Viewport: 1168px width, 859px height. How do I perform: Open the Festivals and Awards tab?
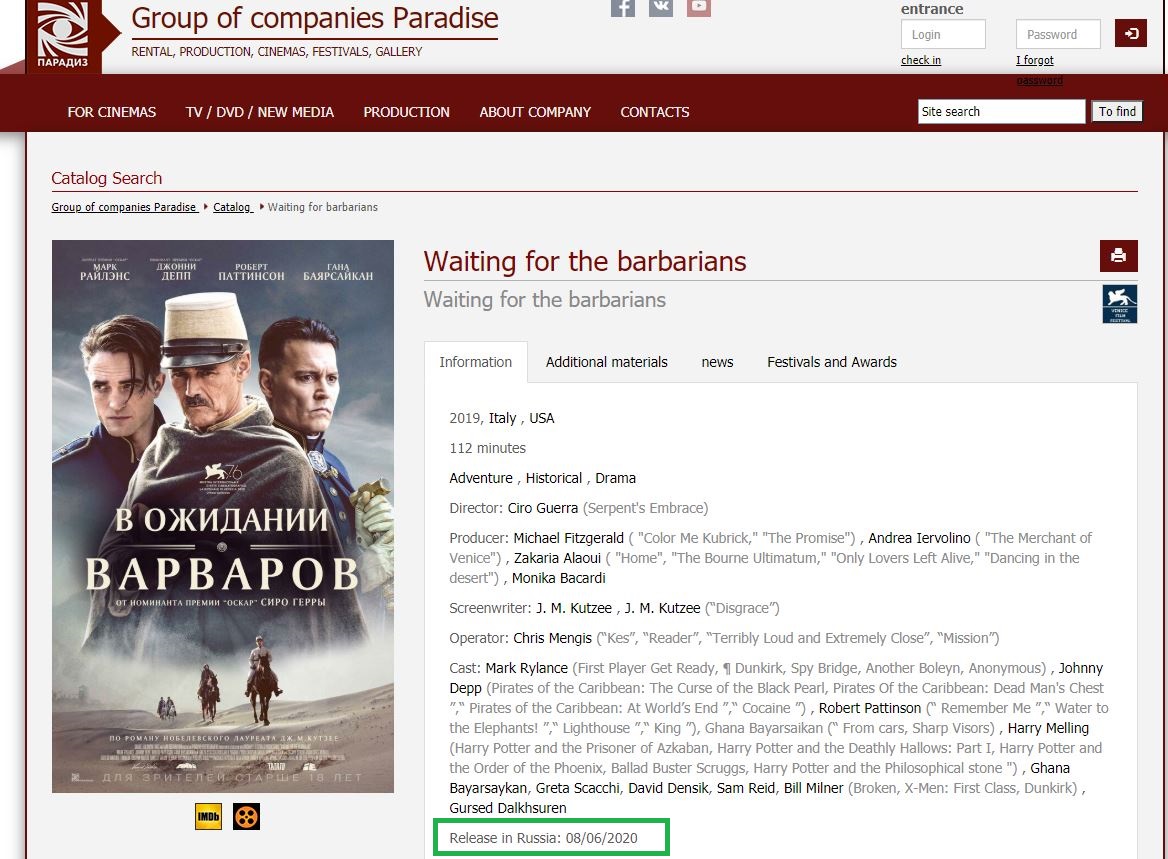point(832,362)
